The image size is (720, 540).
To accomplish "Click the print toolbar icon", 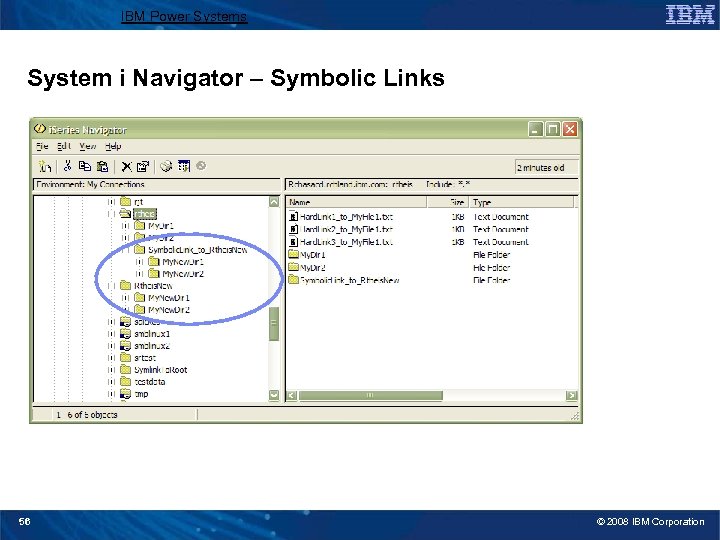I will (166, 166).
